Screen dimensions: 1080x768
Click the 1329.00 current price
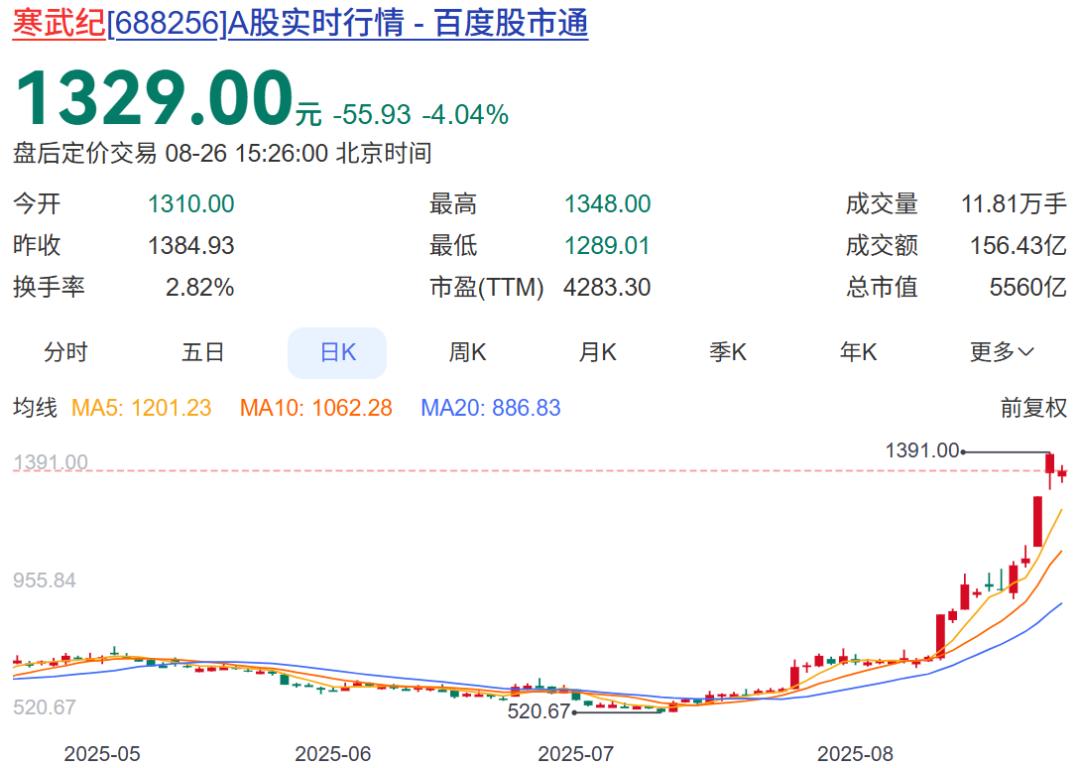tap(154, 98)
